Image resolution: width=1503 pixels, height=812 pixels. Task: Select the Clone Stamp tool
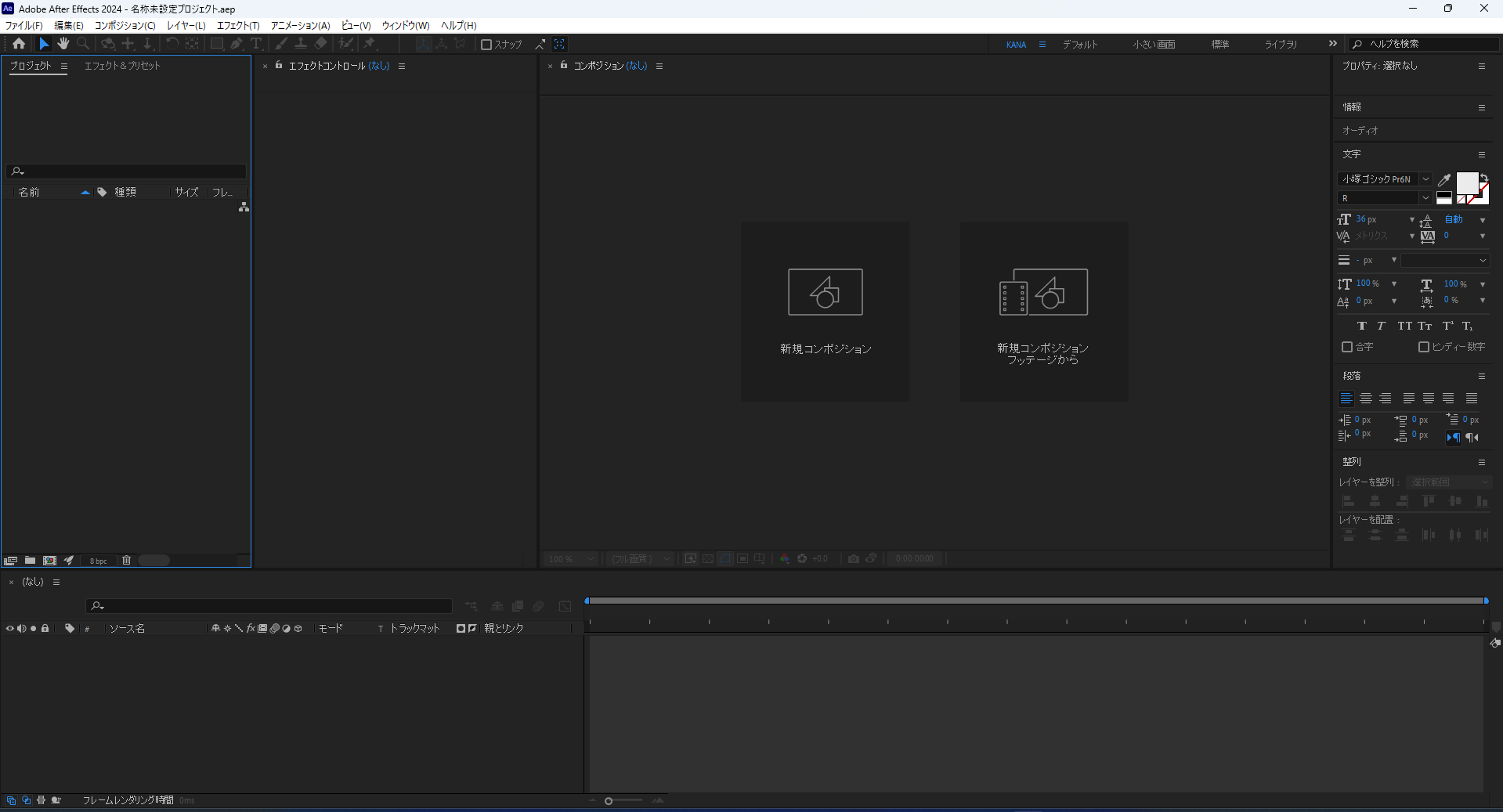[301, 44]
